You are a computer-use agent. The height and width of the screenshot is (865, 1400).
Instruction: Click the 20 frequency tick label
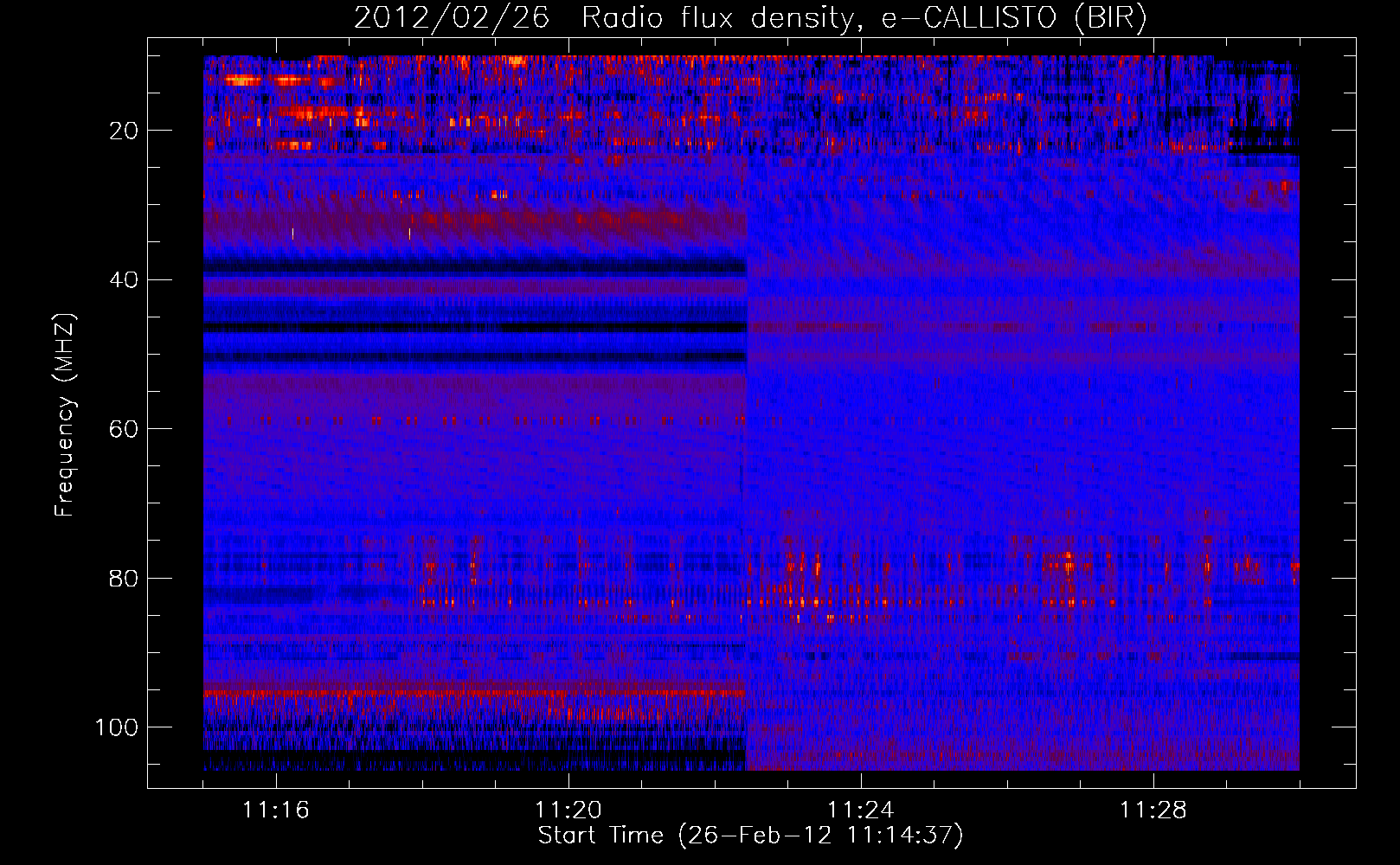click(125, 131)
